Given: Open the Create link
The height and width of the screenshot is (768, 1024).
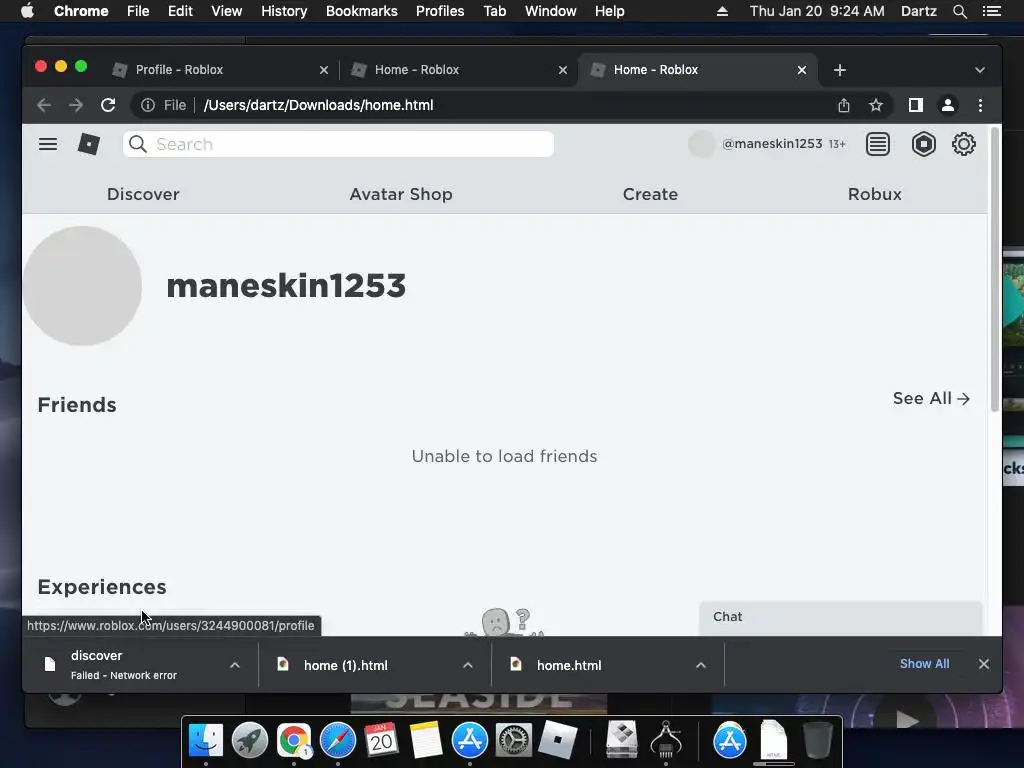Looking at the screenshot, I should pos(650,194).
